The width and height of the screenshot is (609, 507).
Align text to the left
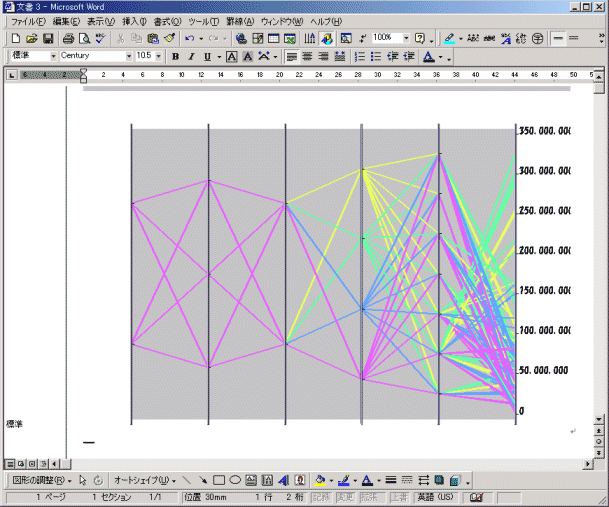coord(291,57)
